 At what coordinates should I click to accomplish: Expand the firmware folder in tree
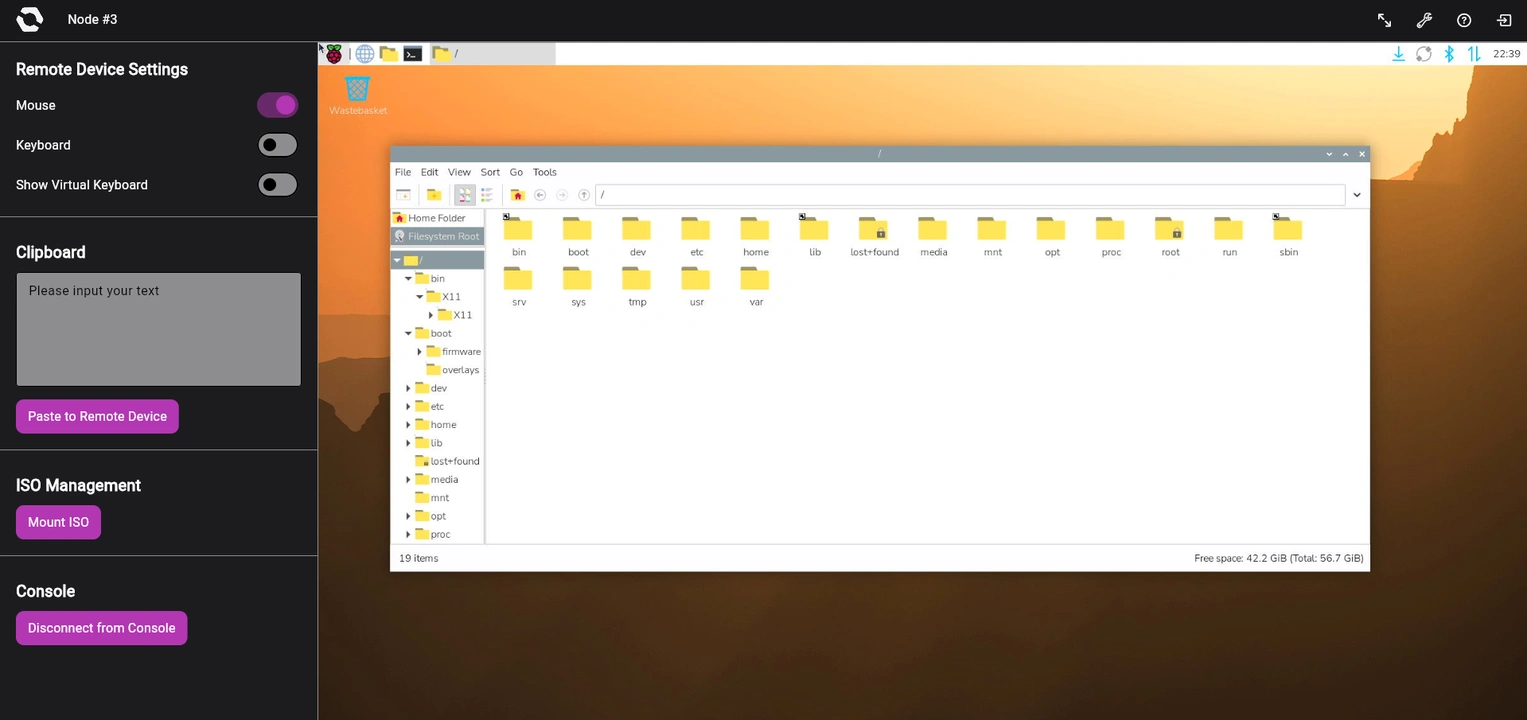point(420,352)
